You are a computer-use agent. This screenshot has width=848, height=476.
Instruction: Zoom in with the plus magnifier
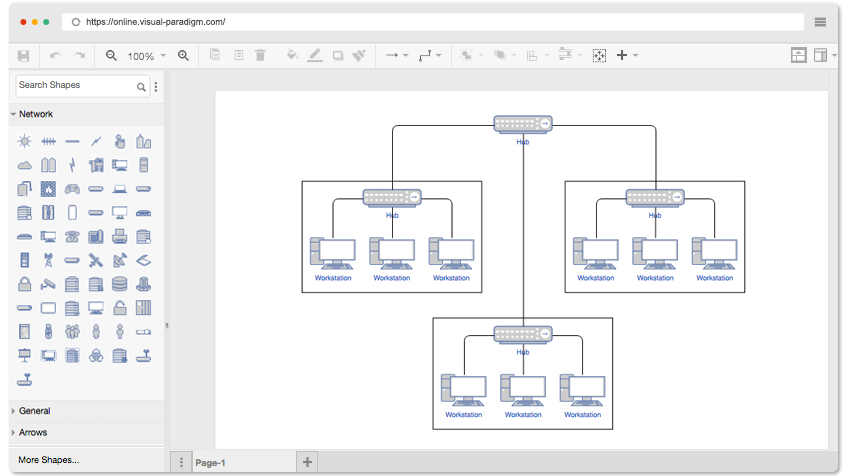[183, 55]
